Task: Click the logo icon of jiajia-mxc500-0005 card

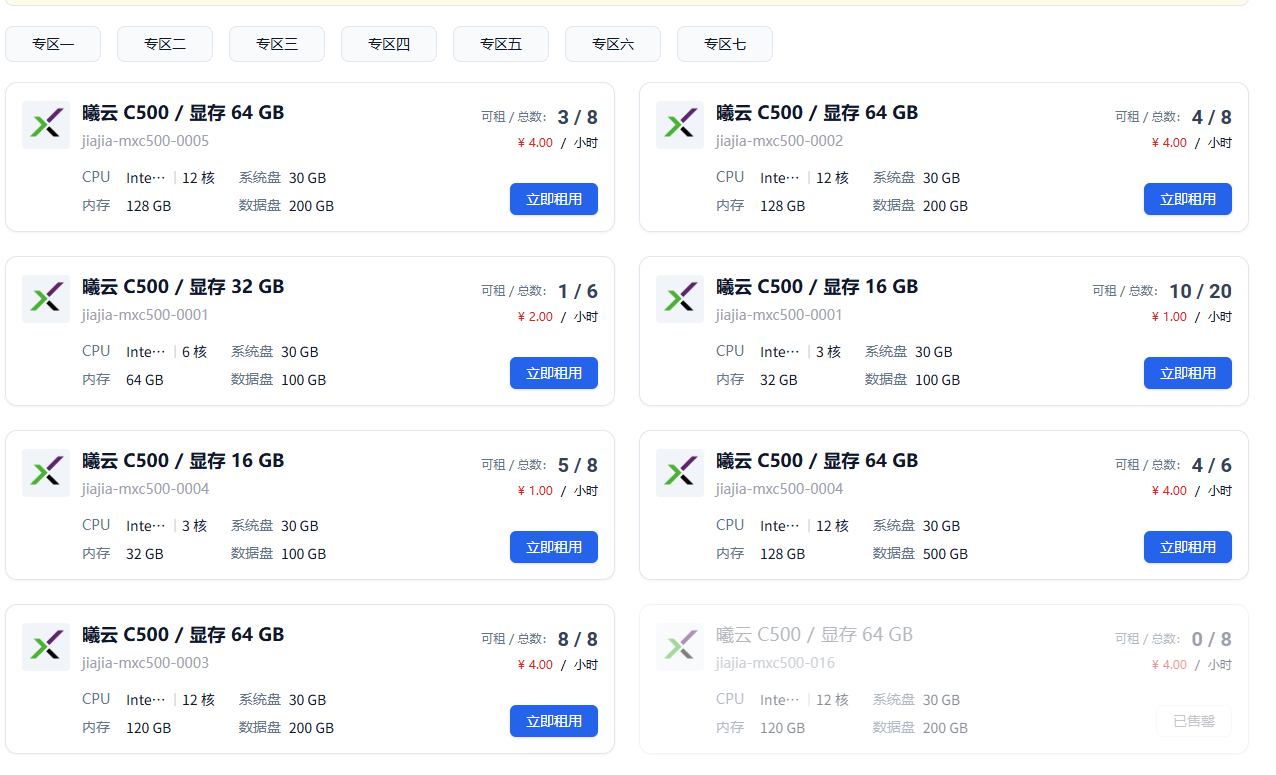Action: tap(46, 125)
